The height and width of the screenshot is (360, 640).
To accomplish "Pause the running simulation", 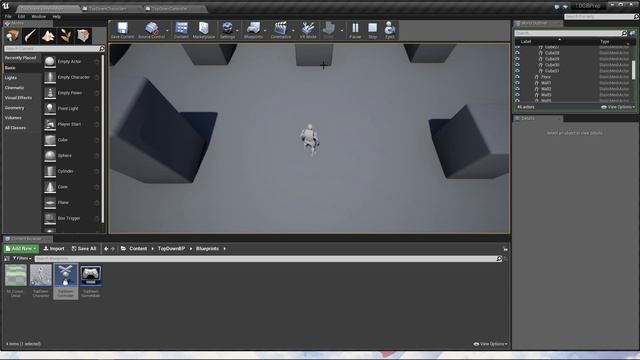I will click(x=355, y=31).
